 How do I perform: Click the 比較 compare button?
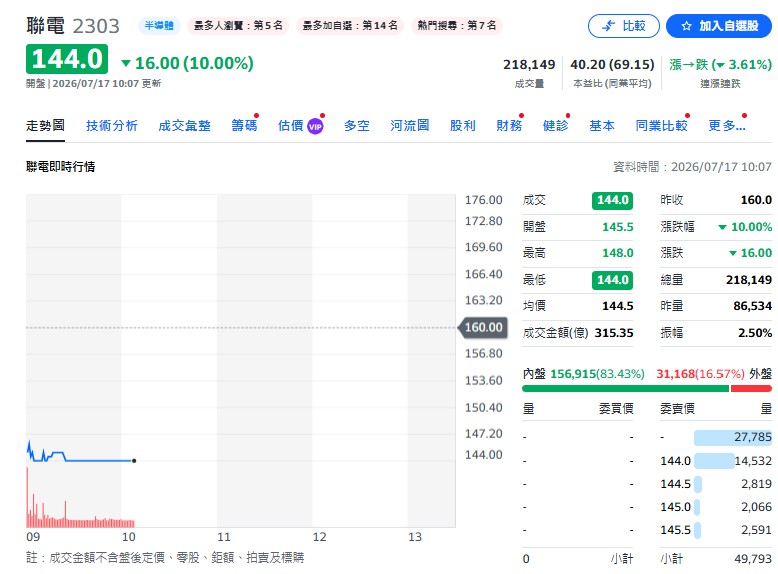point(623,26)
